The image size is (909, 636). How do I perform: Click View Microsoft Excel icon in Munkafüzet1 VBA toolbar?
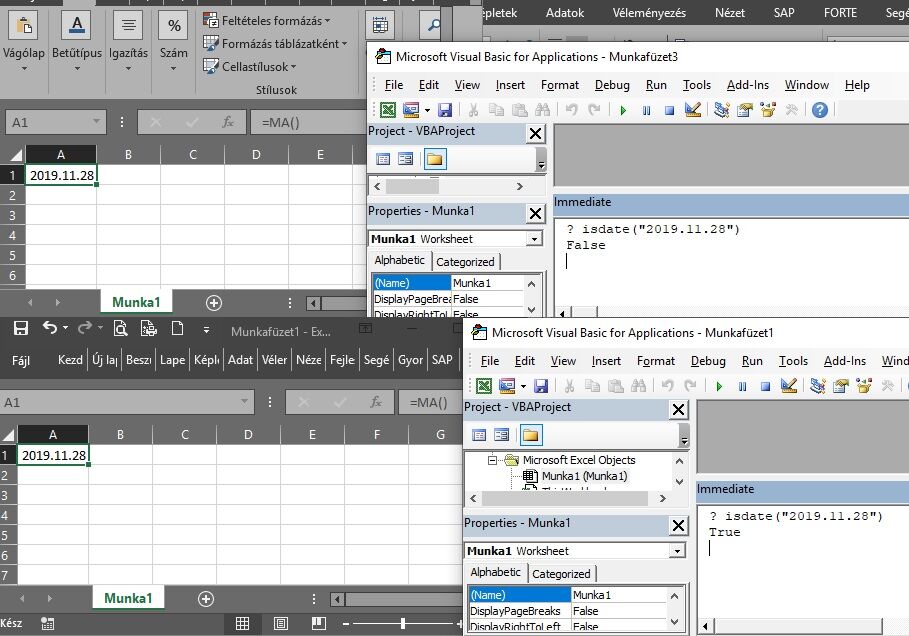484,386
